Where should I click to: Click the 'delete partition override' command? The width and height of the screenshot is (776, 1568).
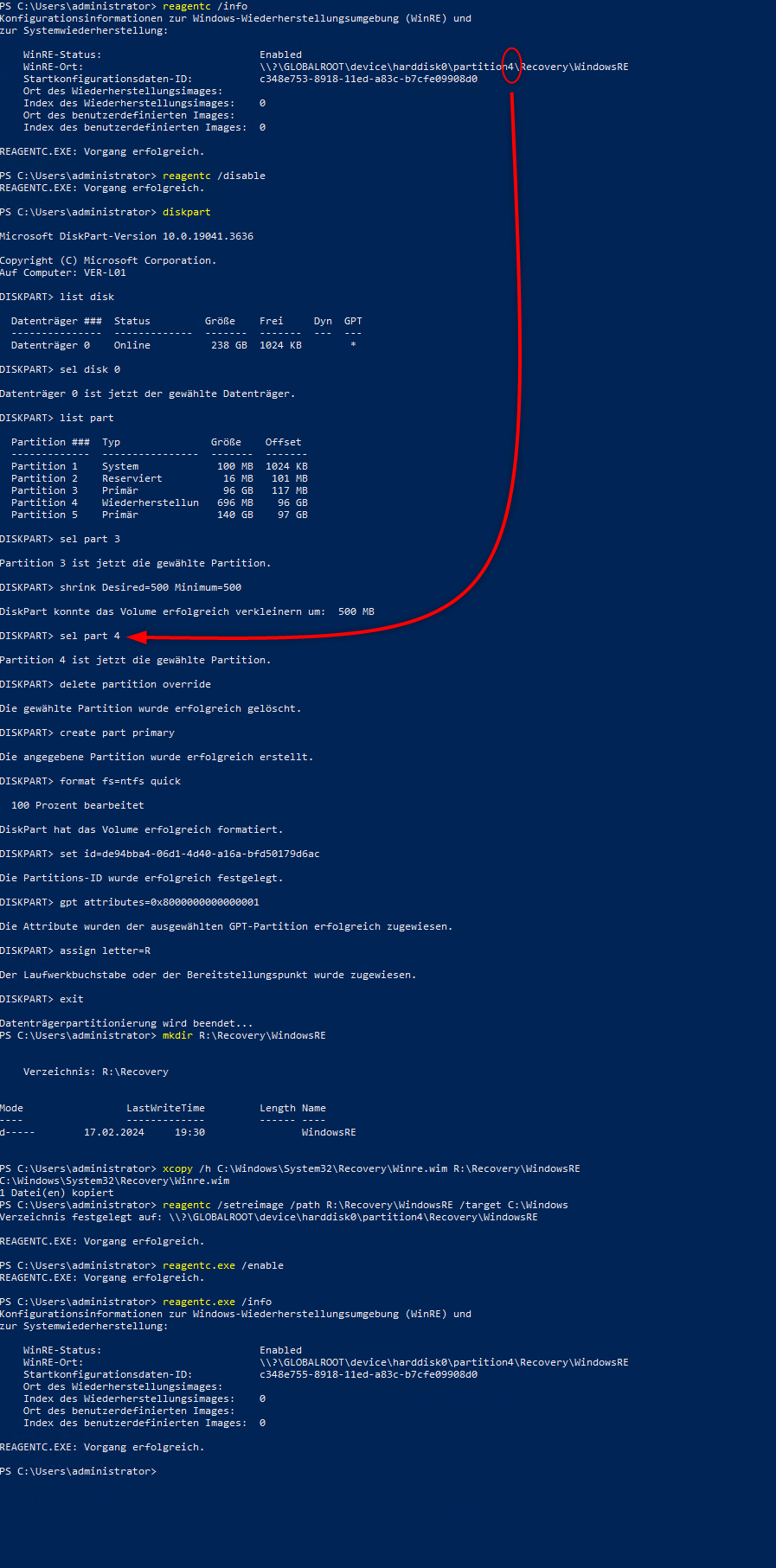135,684
